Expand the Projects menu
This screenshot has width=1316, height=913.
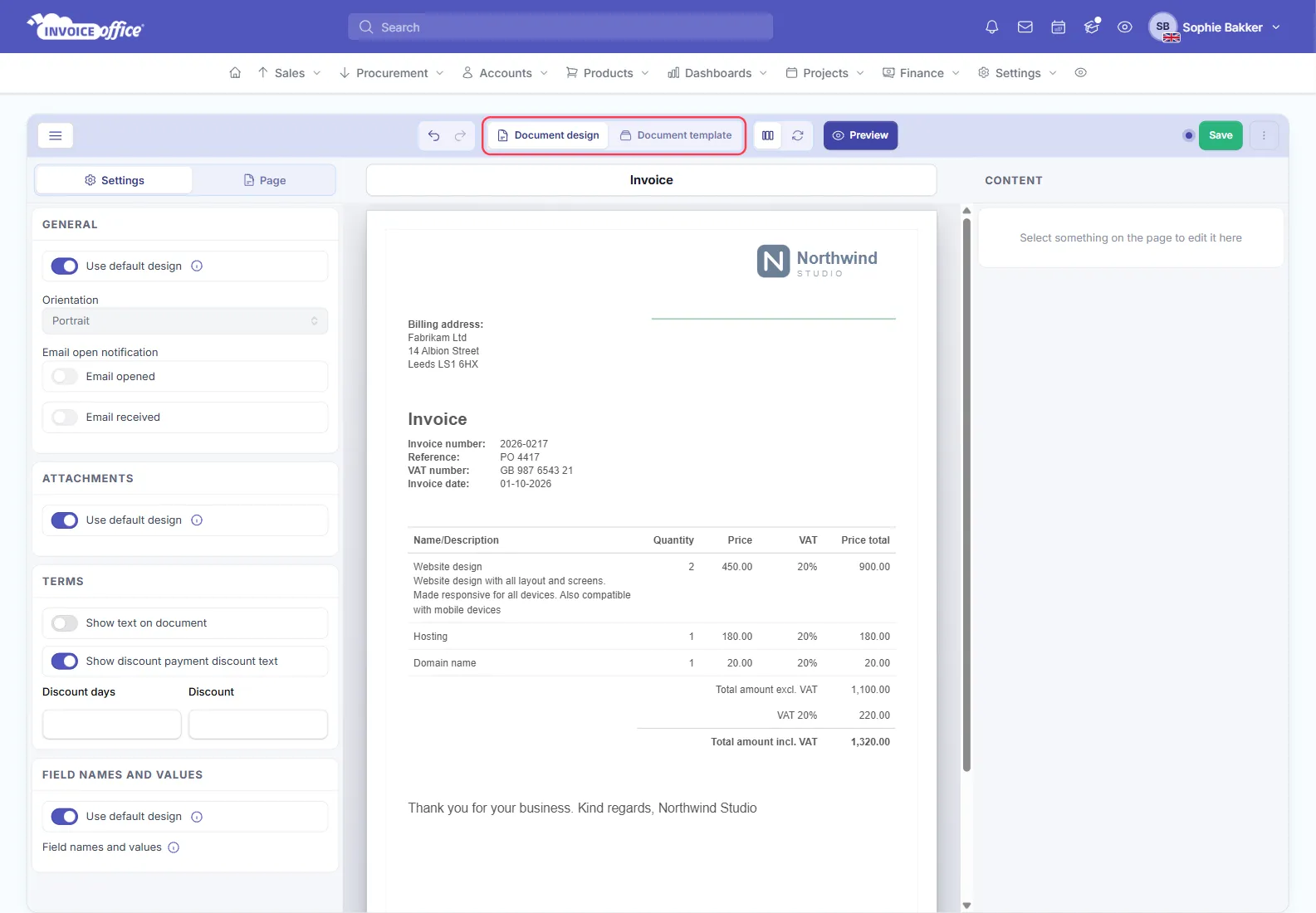tap(825, 73)
